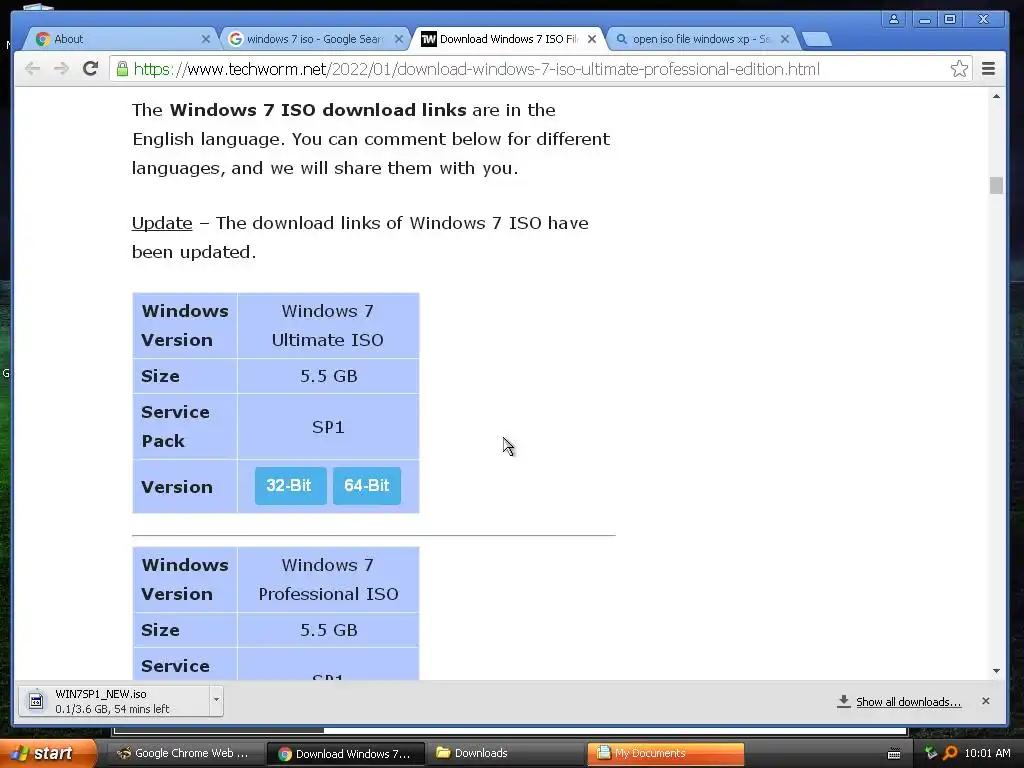
Task: Click the browser forward arrow
Action: (61, 69)
